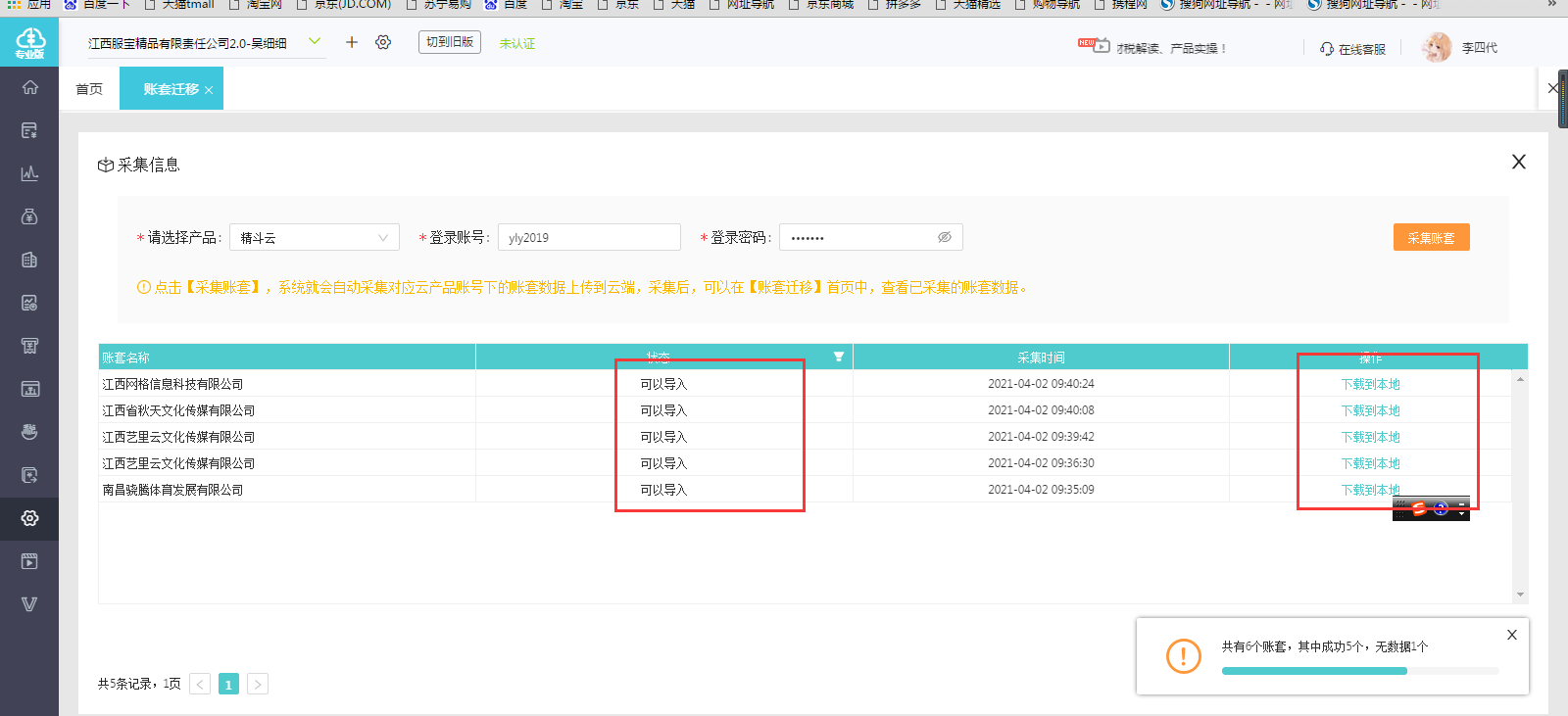1568x716 pixels.
Task: Click the line chart icon in sidebar
Action: 29,173
